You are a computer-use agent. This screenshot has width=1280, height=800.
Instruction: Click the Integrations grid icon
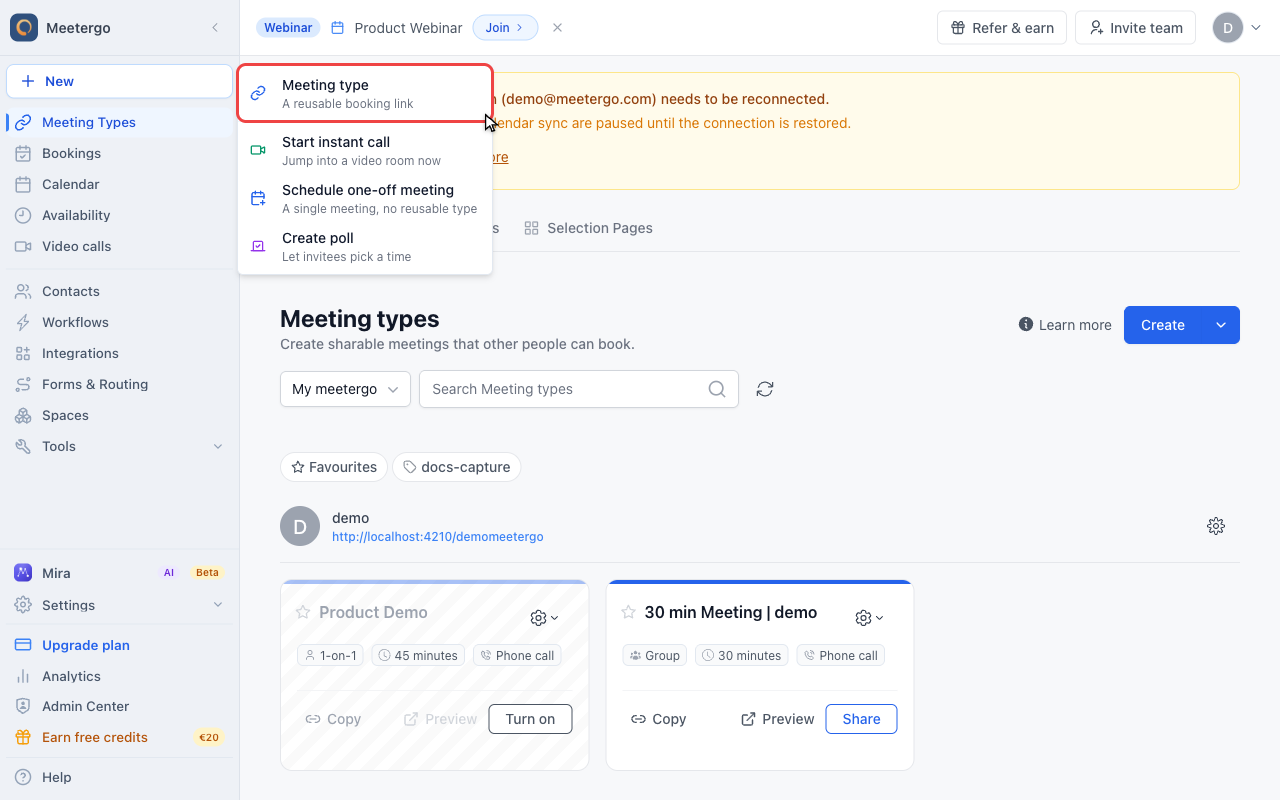[x=23, y=353]
